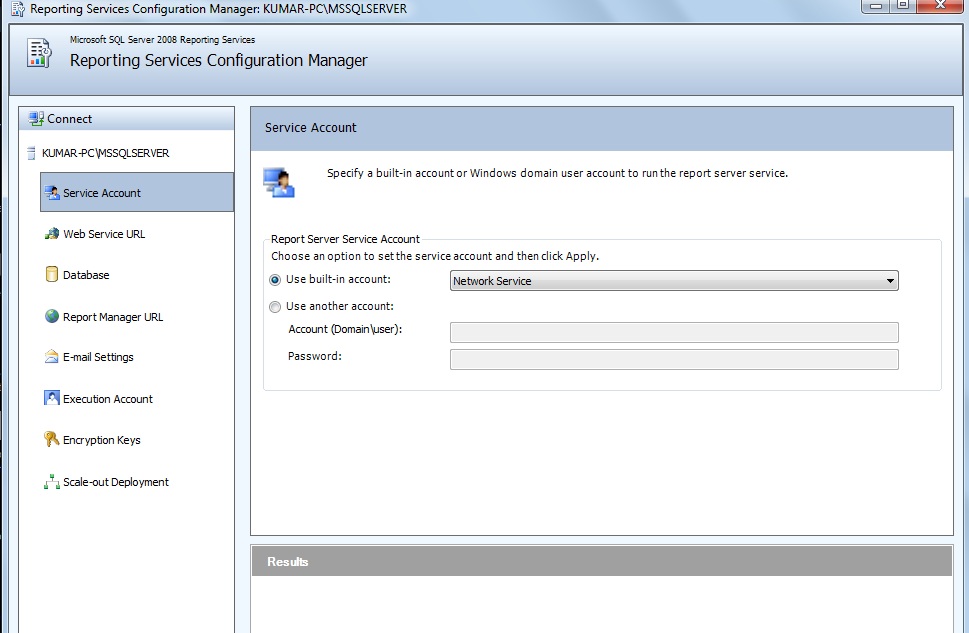Open the Network Service account dropdown

674,281
